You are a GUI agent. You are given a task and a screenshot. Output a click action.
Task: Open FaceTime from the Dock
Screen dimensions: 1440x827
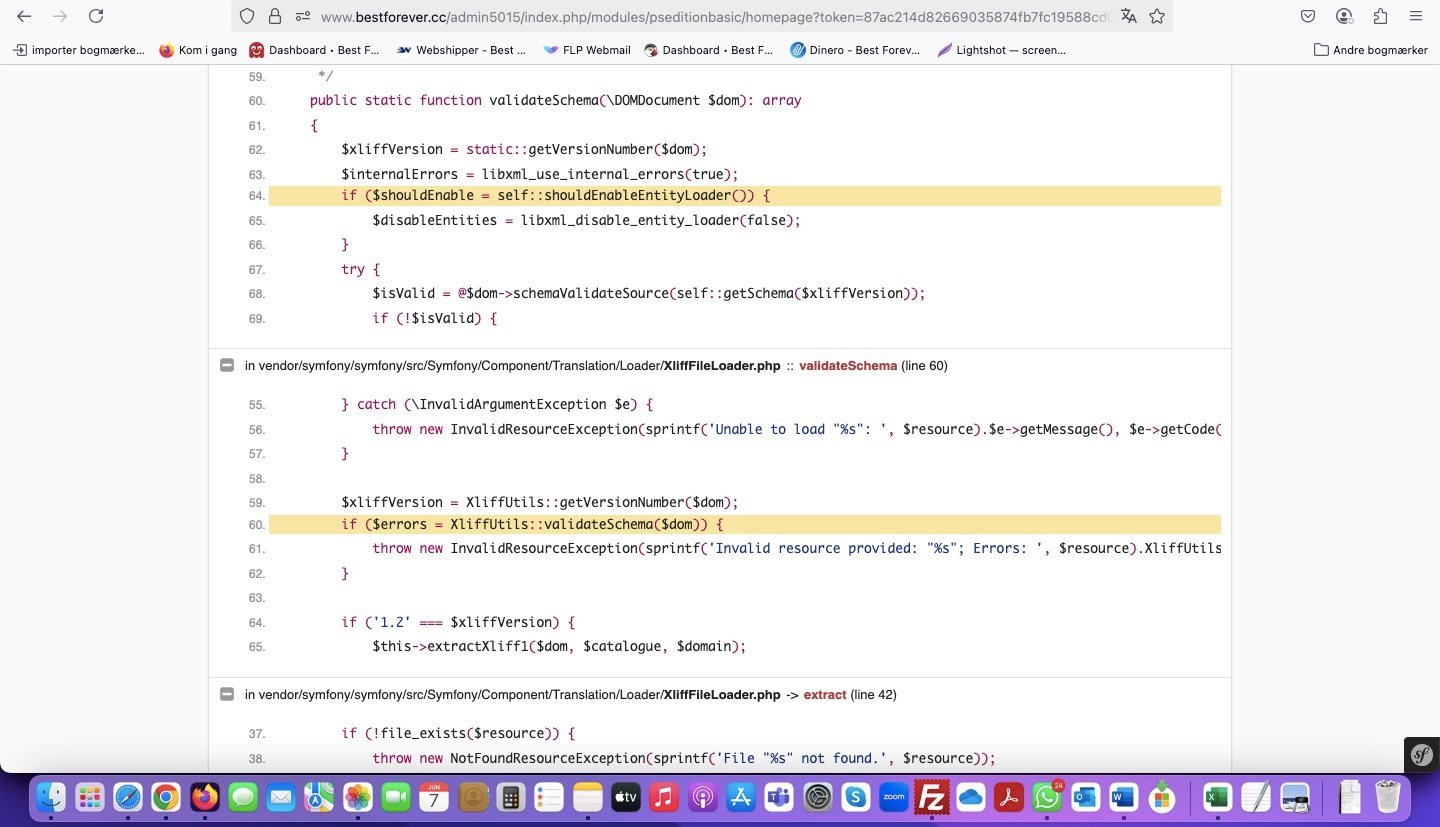[x=396, y=797]
